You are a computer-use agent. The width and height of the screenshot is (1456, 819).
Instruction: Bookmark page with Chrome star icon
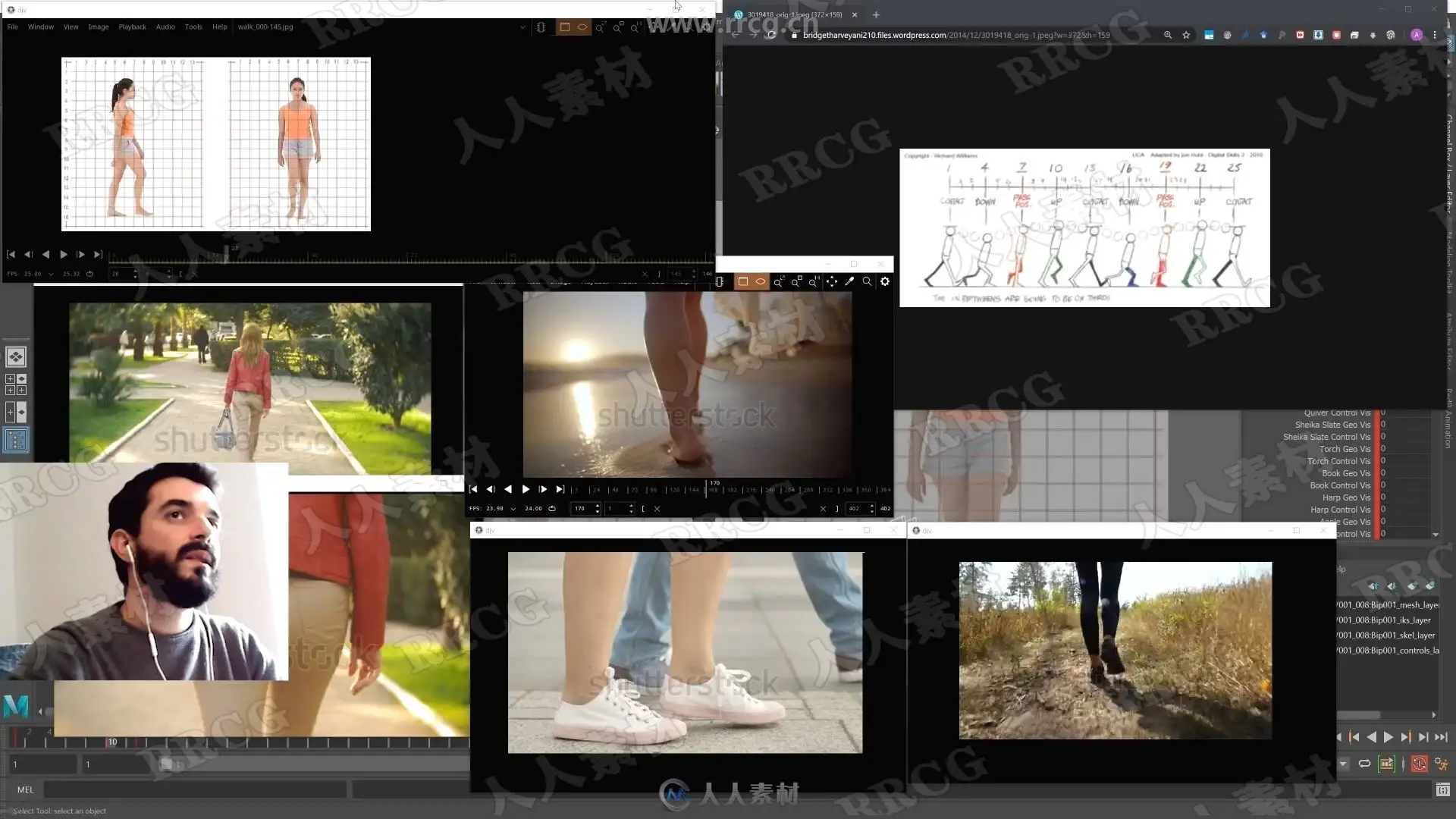(1186, 35)
